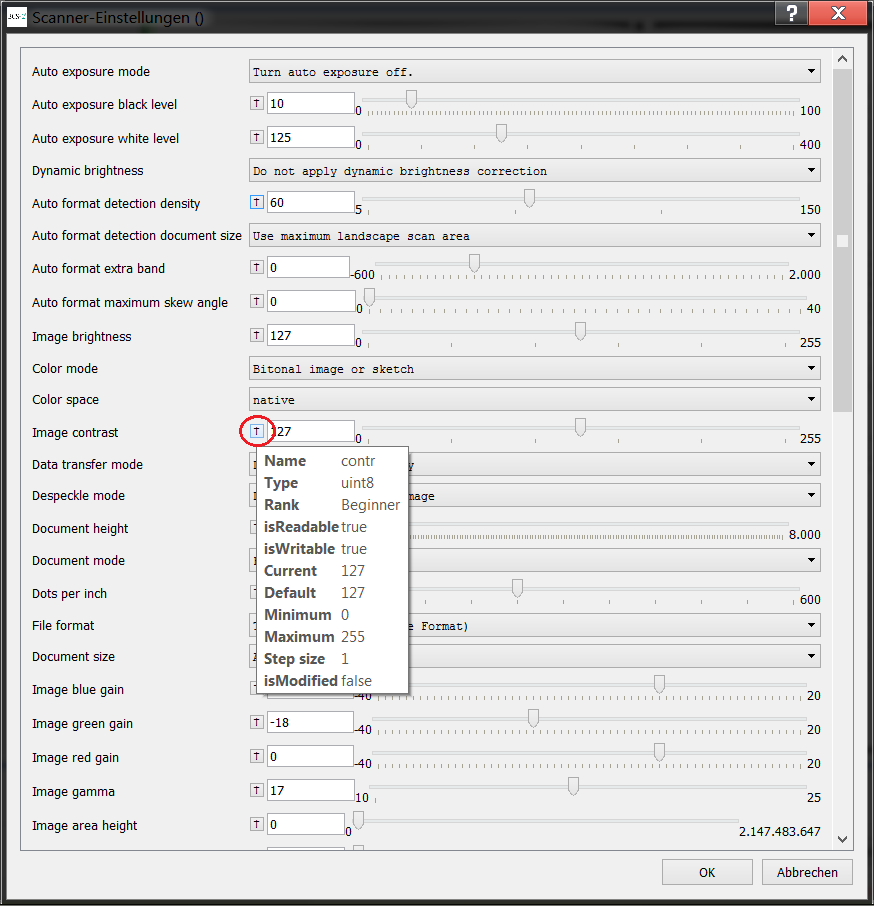This screenshot has height=906, width=874.
Task: Click 'Dots per inch' label
Action: coord(69,594)
